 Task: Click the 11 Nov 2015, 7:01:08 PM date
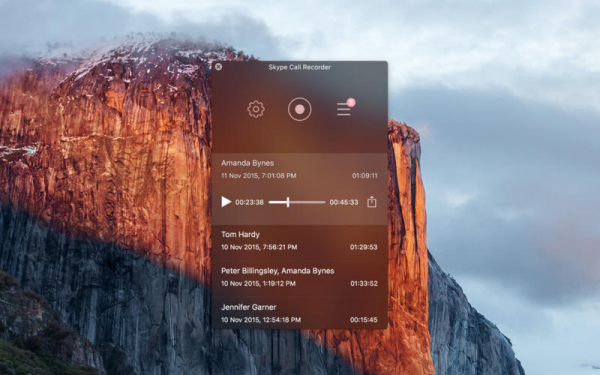[x=259, y=176]
